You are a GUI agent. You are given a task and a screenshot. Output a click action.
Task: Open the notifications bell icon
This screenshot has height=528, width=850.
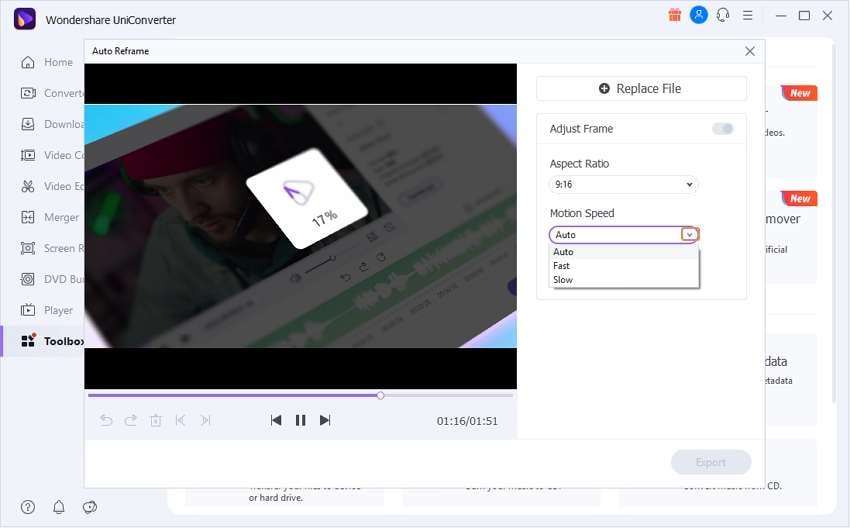click(59, 507)
